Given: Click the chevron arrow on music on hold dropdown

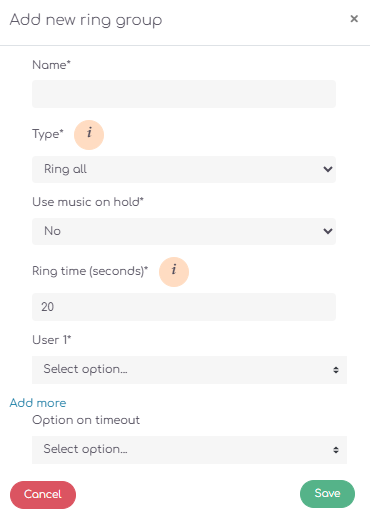Looking at the screenshot, I should [x=328, y=231].
